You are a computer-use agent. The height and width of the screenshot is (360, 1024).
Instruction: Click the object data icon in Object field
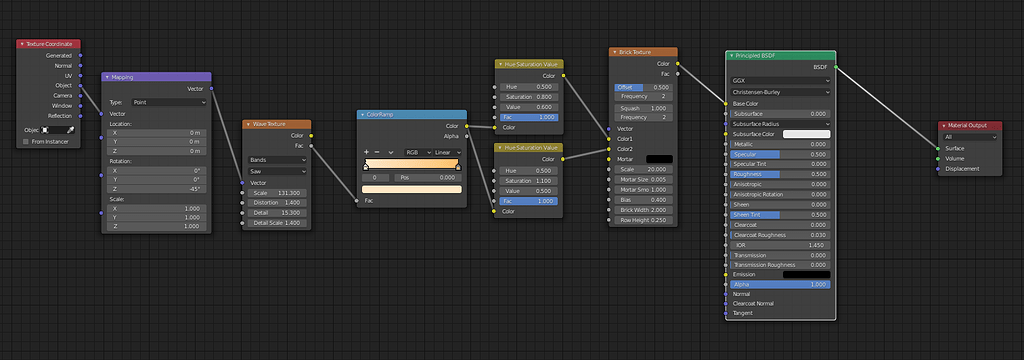click(x=45, y=130)
